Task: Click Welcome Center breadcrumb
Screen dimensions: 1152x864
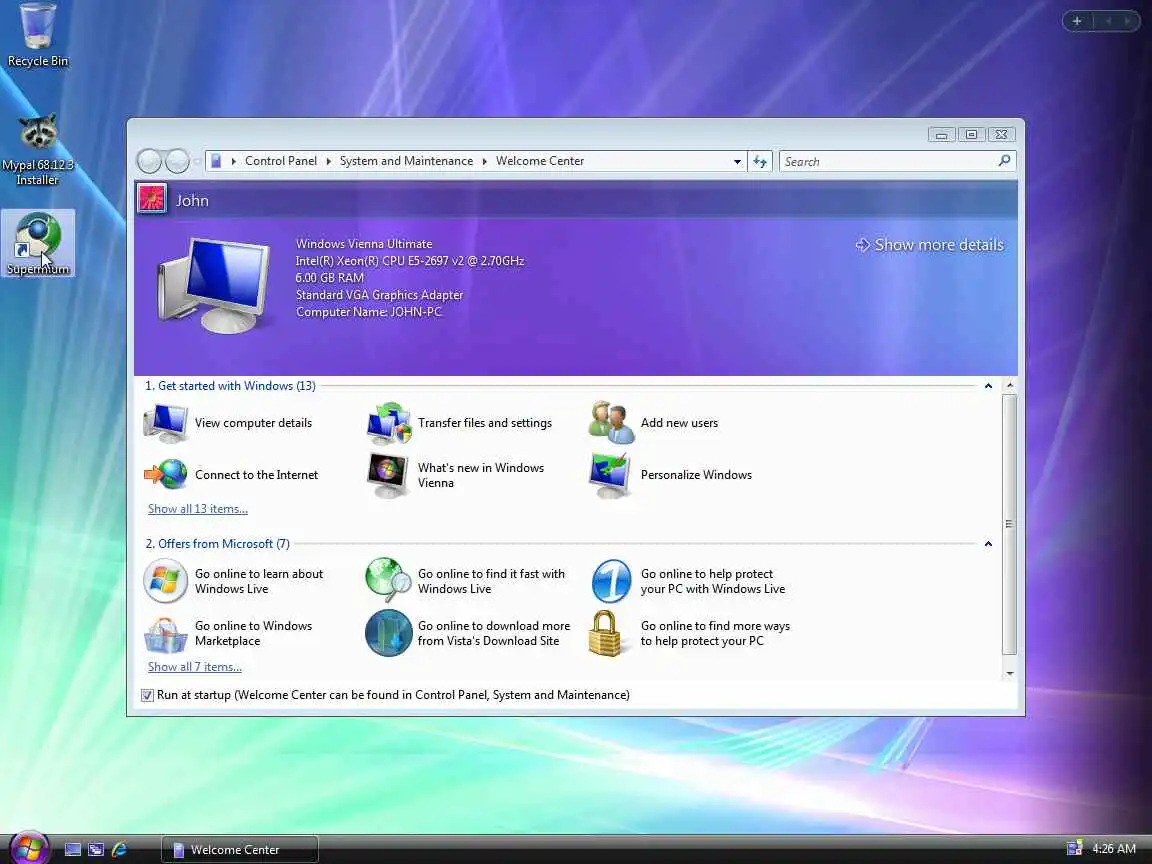Action: pos(540,161)
